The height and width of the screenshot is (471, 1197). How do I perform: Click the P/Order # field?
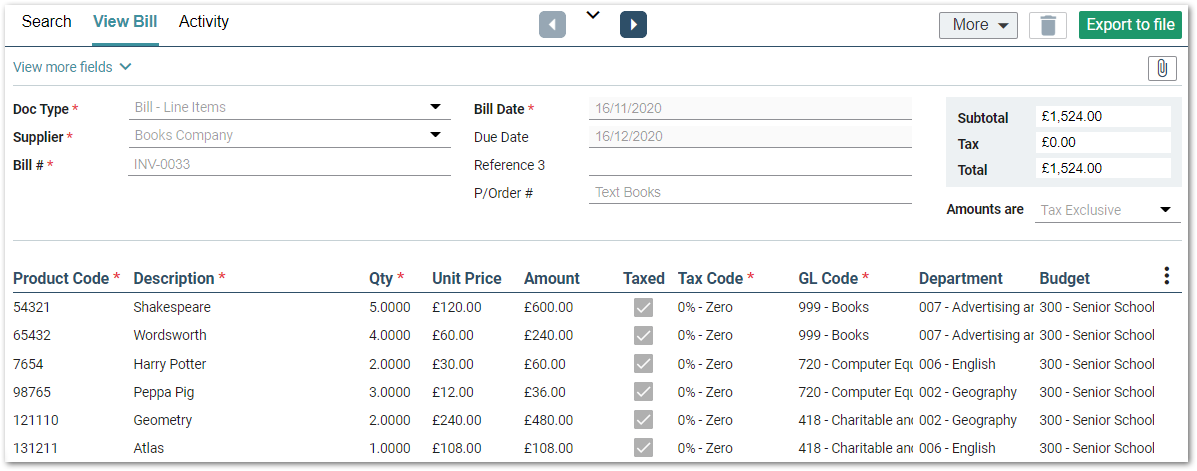coord(750,192)
